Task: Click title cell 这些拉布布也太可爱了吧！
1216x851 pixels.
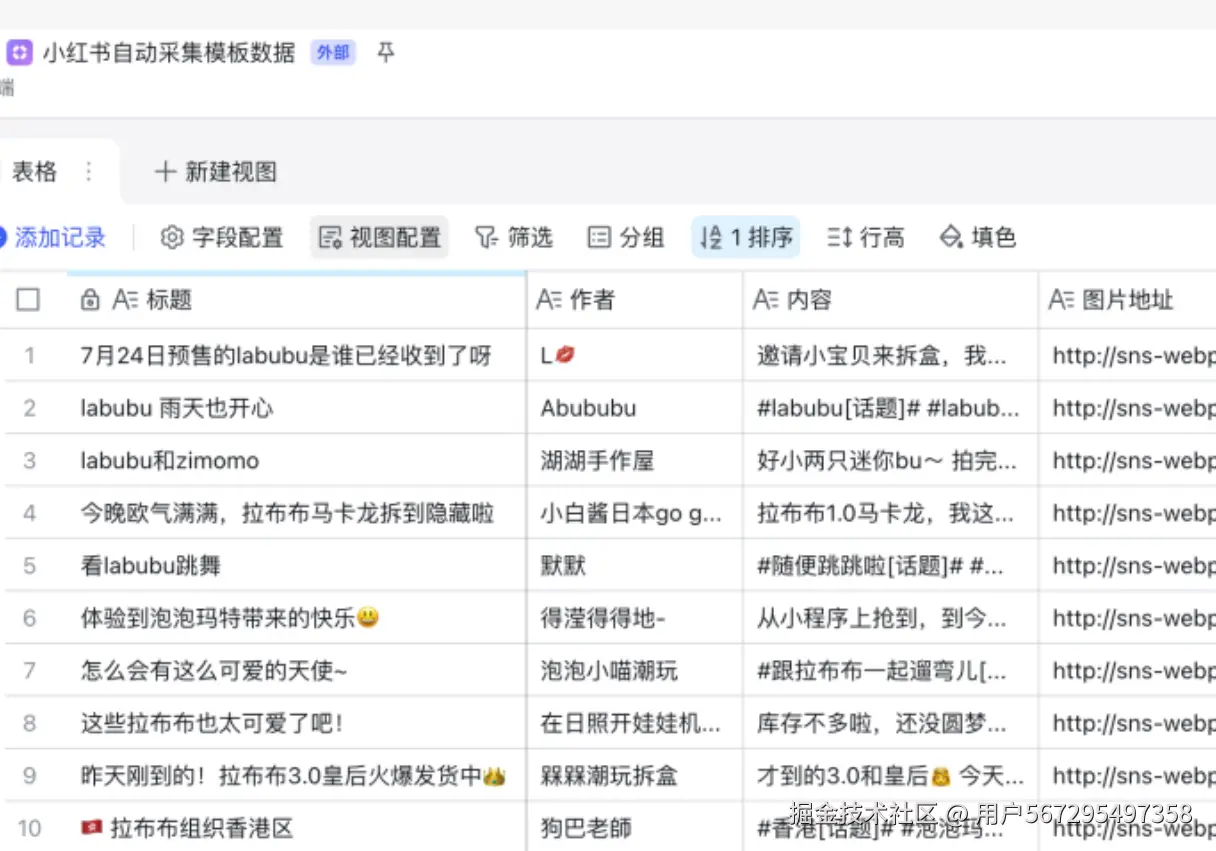Action: pyautogui.click(x=295, y=723)
